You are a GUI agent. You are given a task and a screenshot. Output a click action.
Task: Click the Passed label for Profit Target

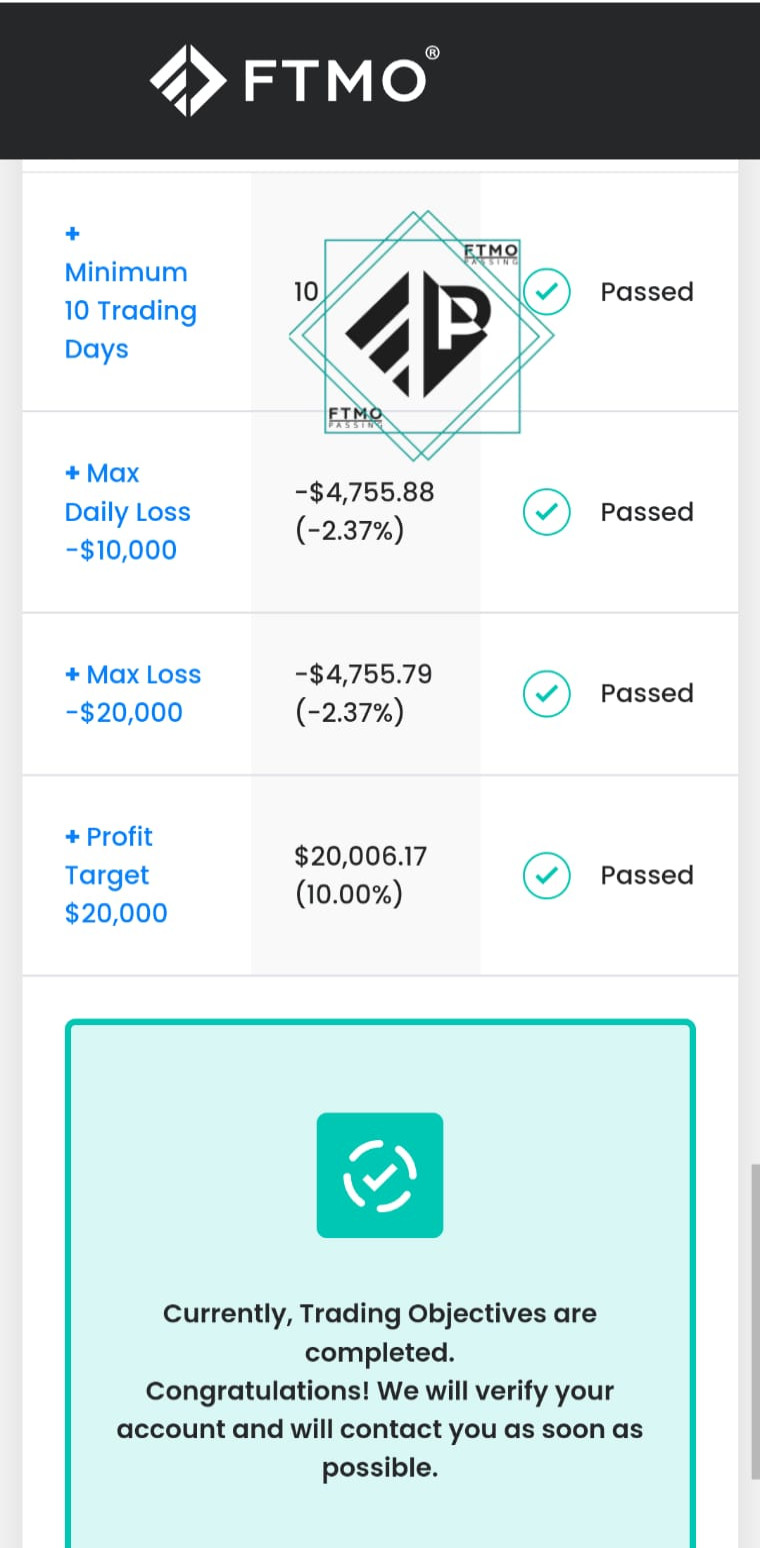tap(647, 875)
